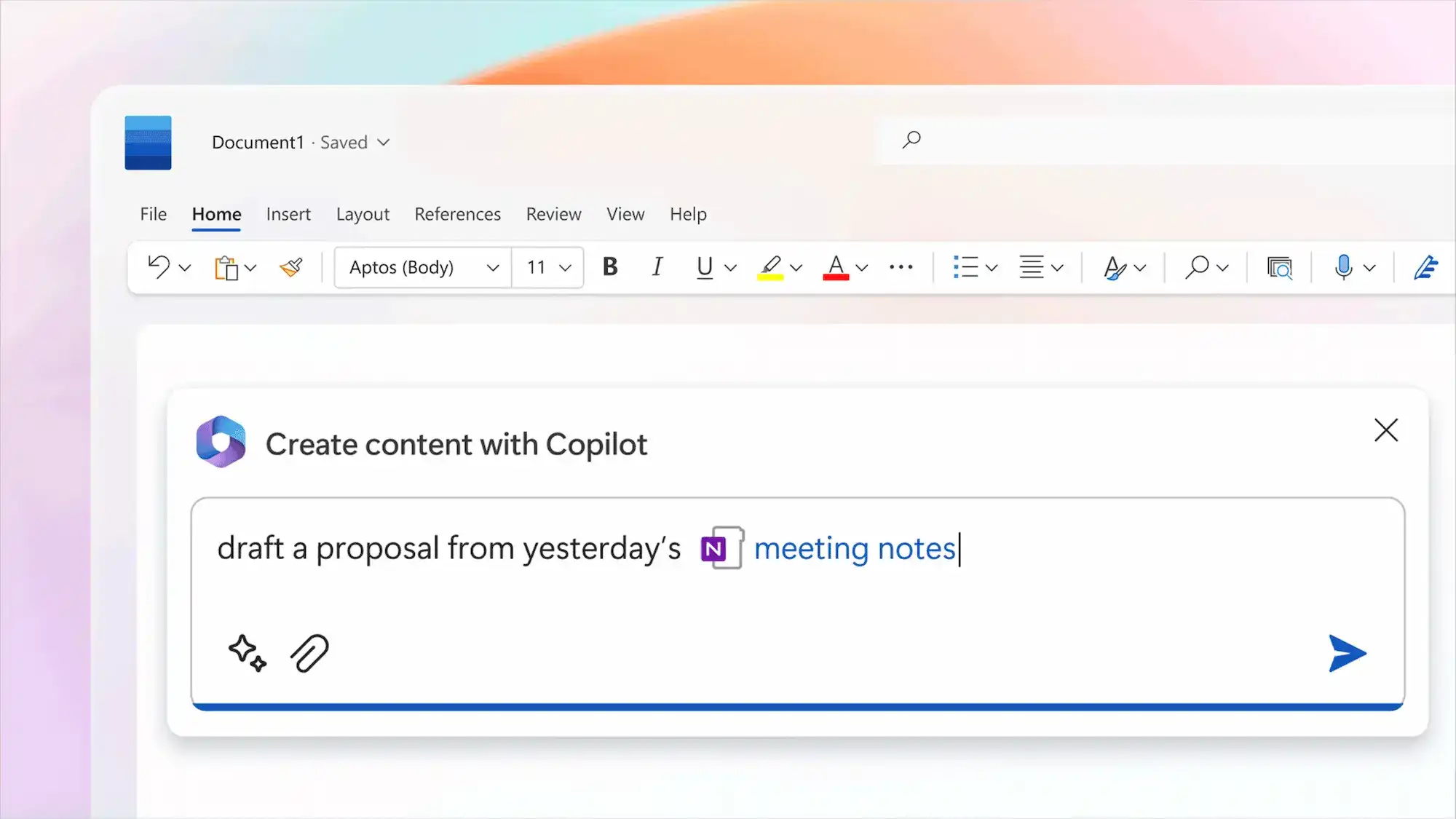Switch to the Insert tab
Viewport: 1456px width, 819px height.
[288, 214]
